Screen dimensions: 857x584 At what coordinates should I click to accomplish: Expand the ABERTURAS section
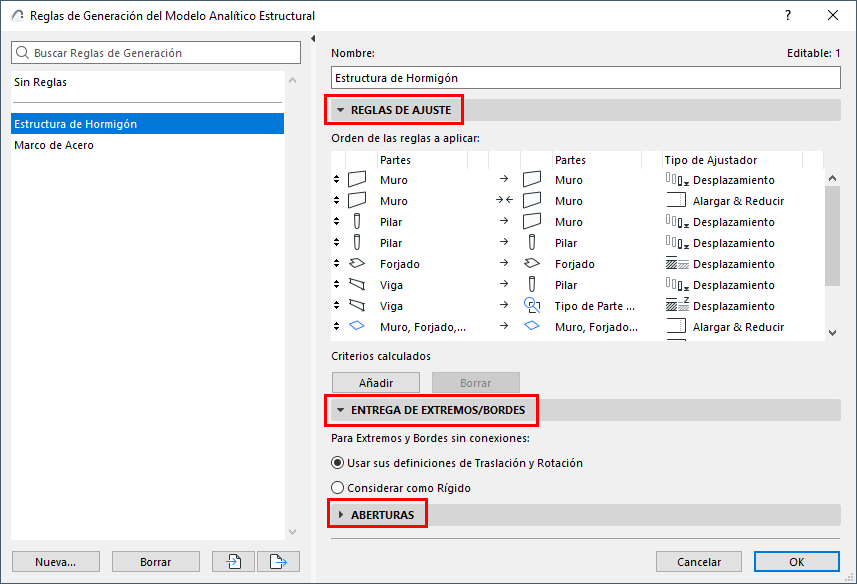340,515
